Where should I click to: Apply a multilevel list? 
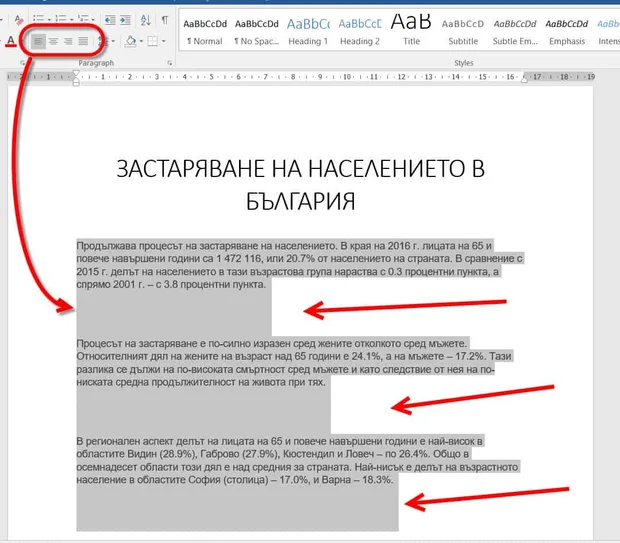pos(83,19)
